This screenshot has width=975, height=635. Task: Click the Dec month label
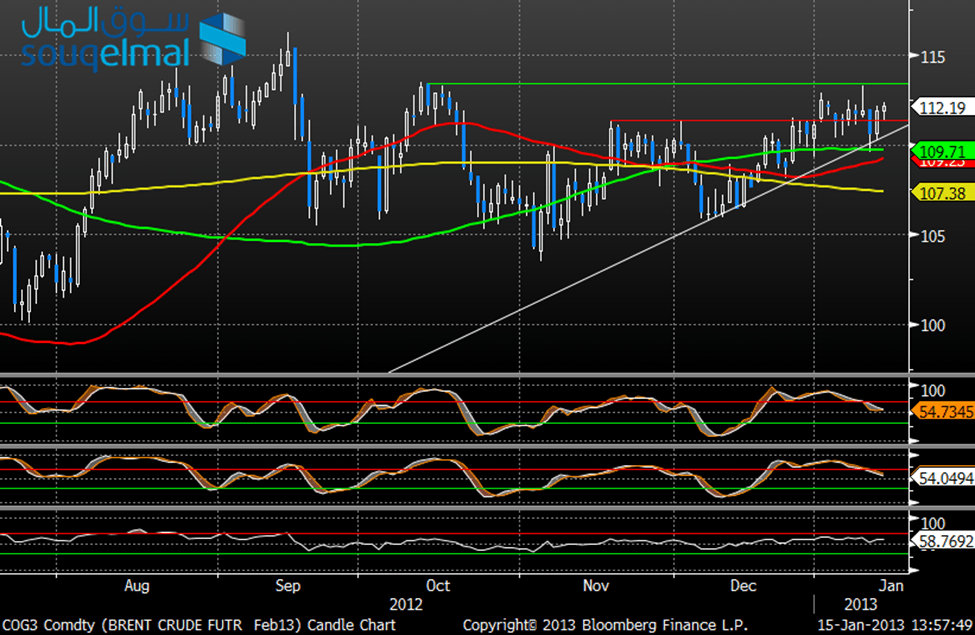pos(743,585)
